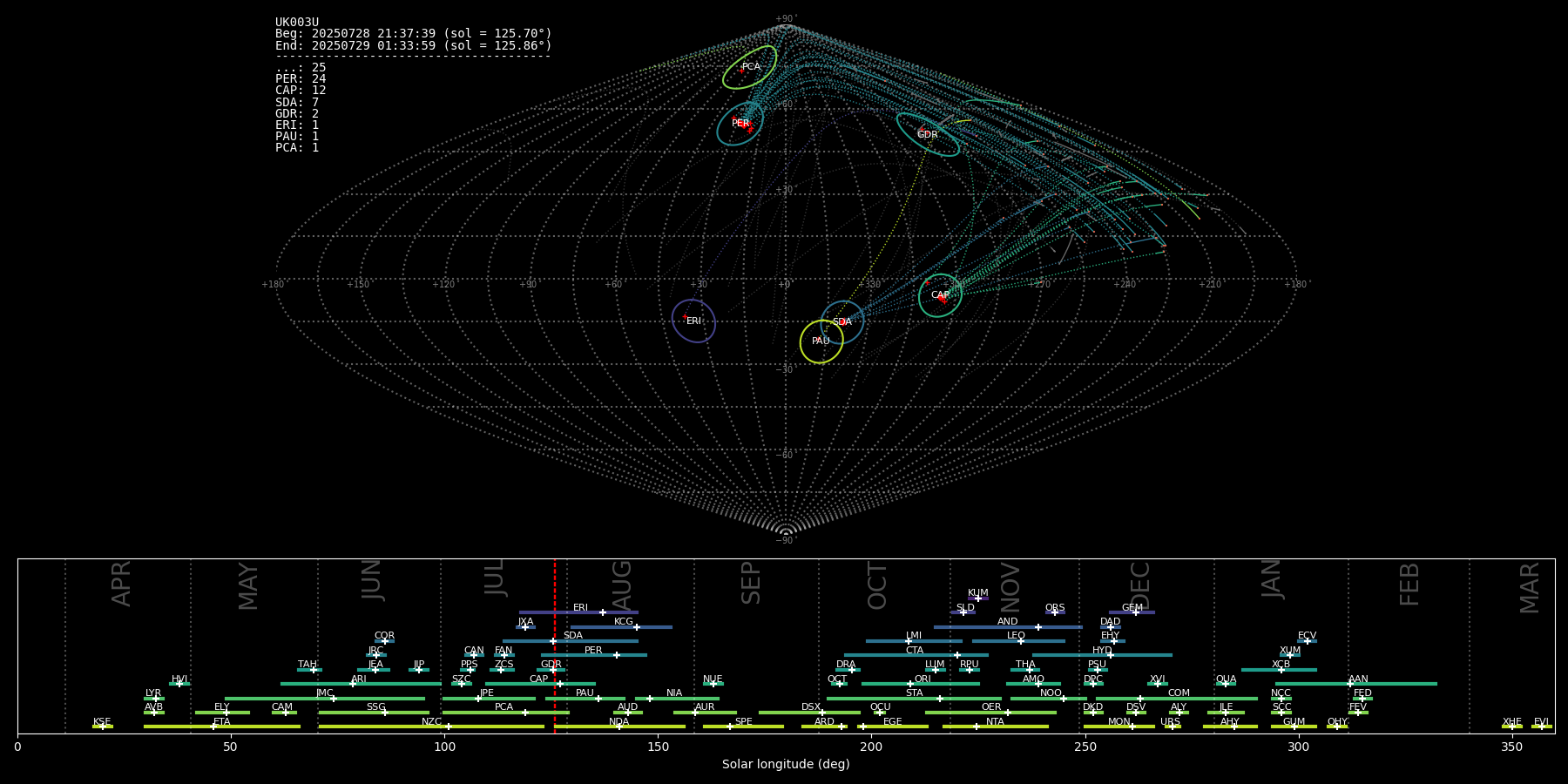
Task: Select the EVI shower bar label
Action: (x=1541, y=722)
